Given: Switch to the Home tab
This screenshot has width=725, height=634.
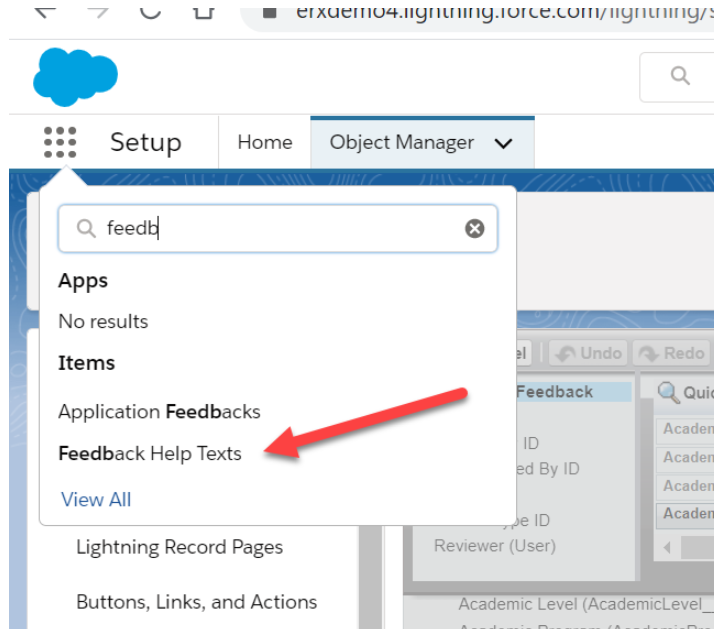Looking at the screenshot, I should click(x=265, y=143).
